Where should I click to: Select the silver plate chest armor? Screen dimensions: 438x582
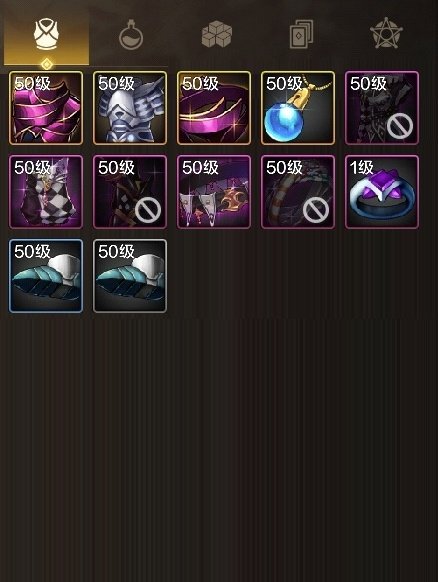[x=130, y=108]
